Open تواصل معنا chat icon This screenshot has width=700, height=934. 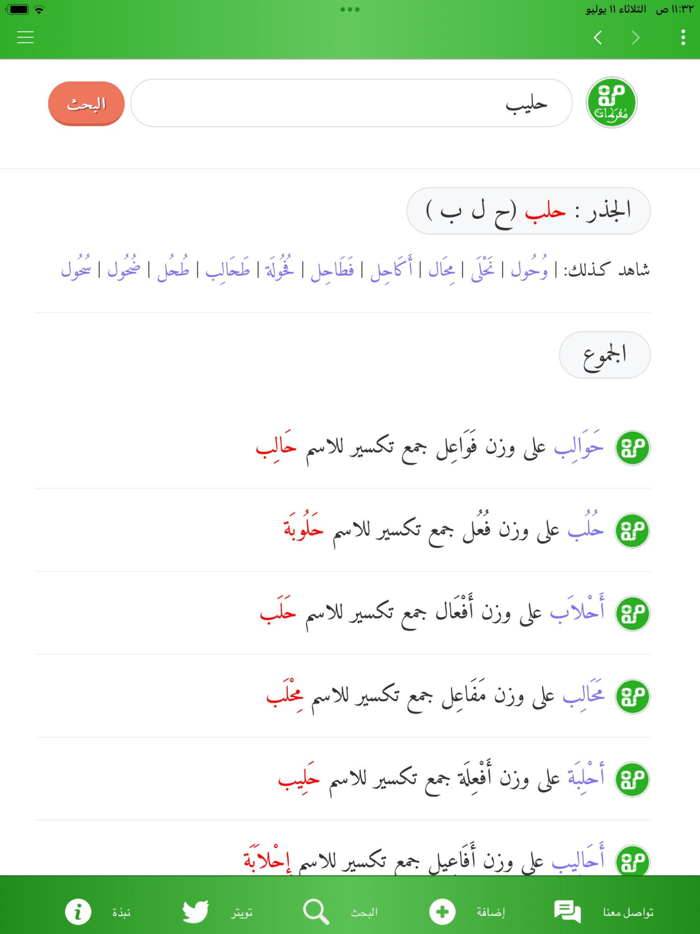[x=566, y=912]
